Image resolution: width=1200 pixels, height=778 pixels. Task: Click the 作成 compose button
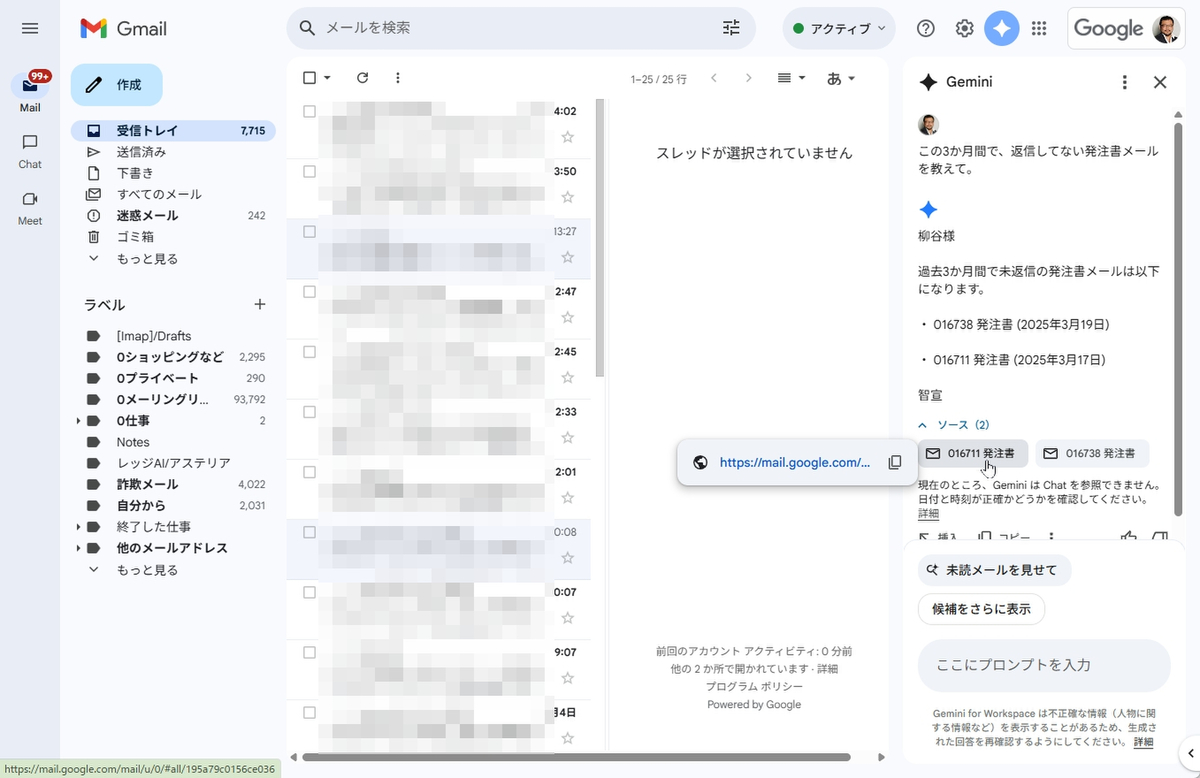116,85
